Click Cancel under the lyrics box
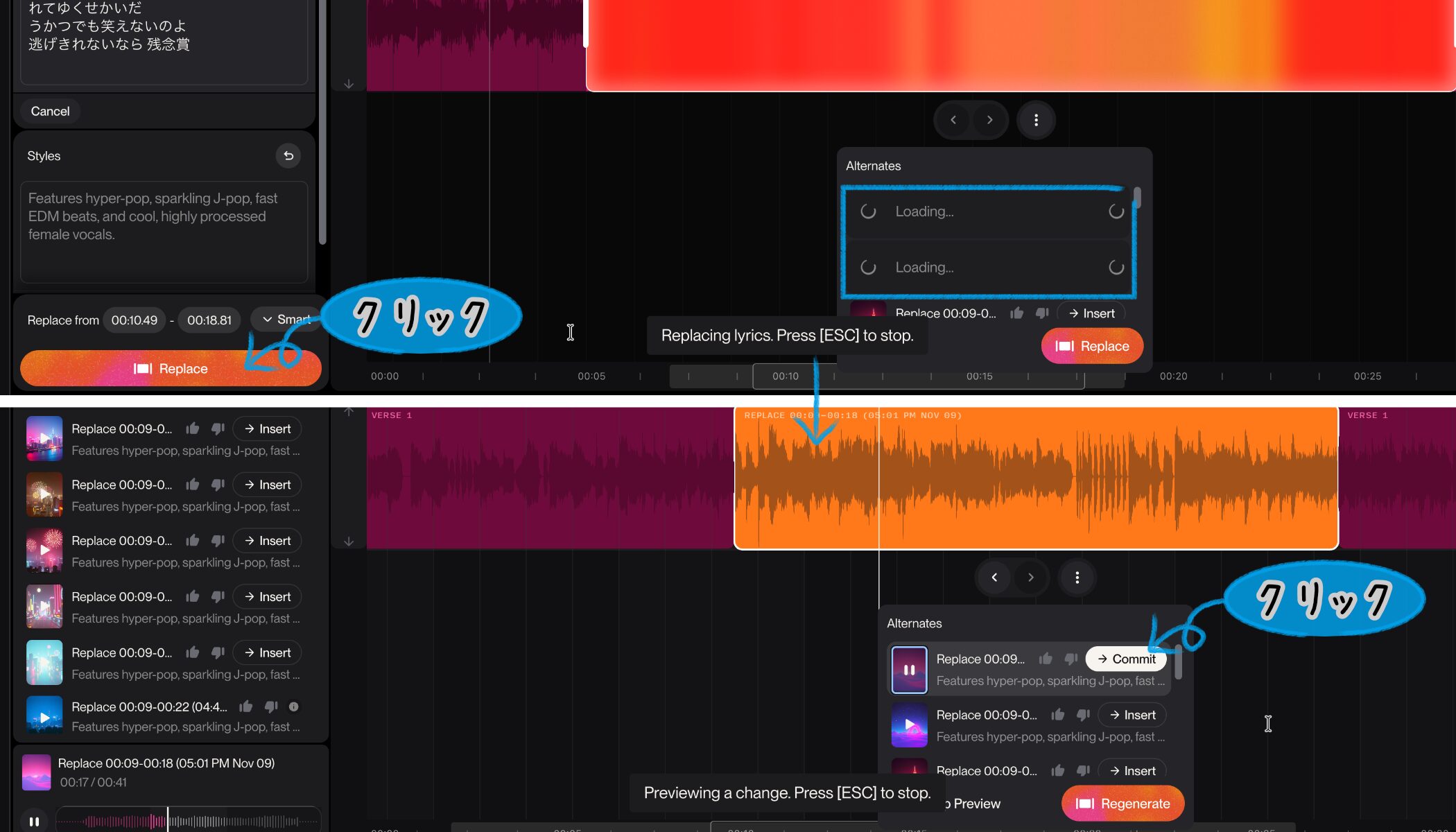This screenshot has height=832, width=1456. (x=50, y=111)
